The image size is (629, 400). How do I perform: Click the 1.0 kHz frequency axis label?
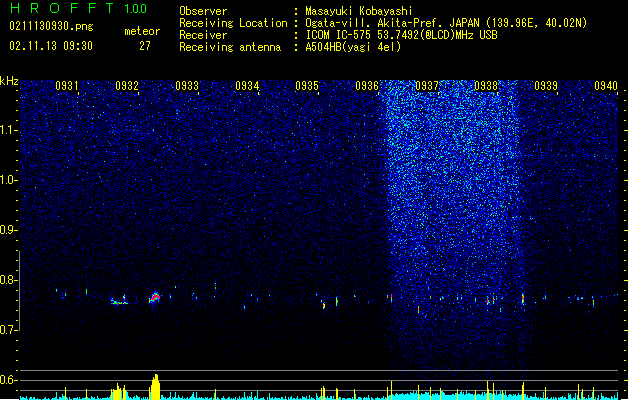click(8, 180)
